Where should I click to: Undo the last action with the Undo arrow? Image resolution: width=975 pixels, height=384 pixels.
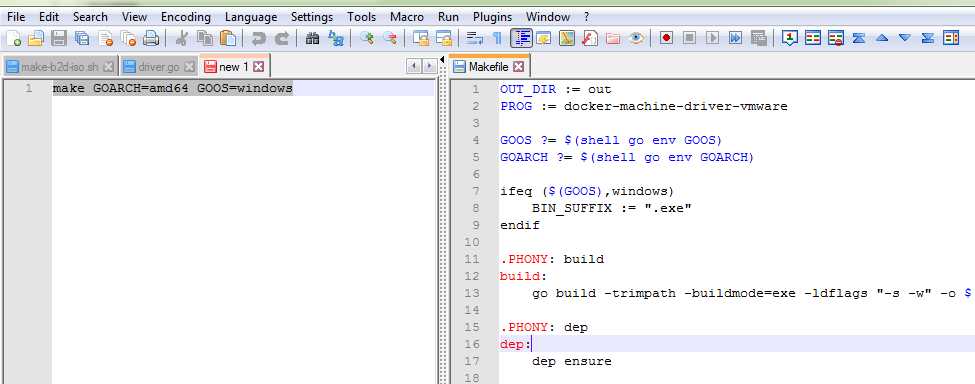(259, 39)
